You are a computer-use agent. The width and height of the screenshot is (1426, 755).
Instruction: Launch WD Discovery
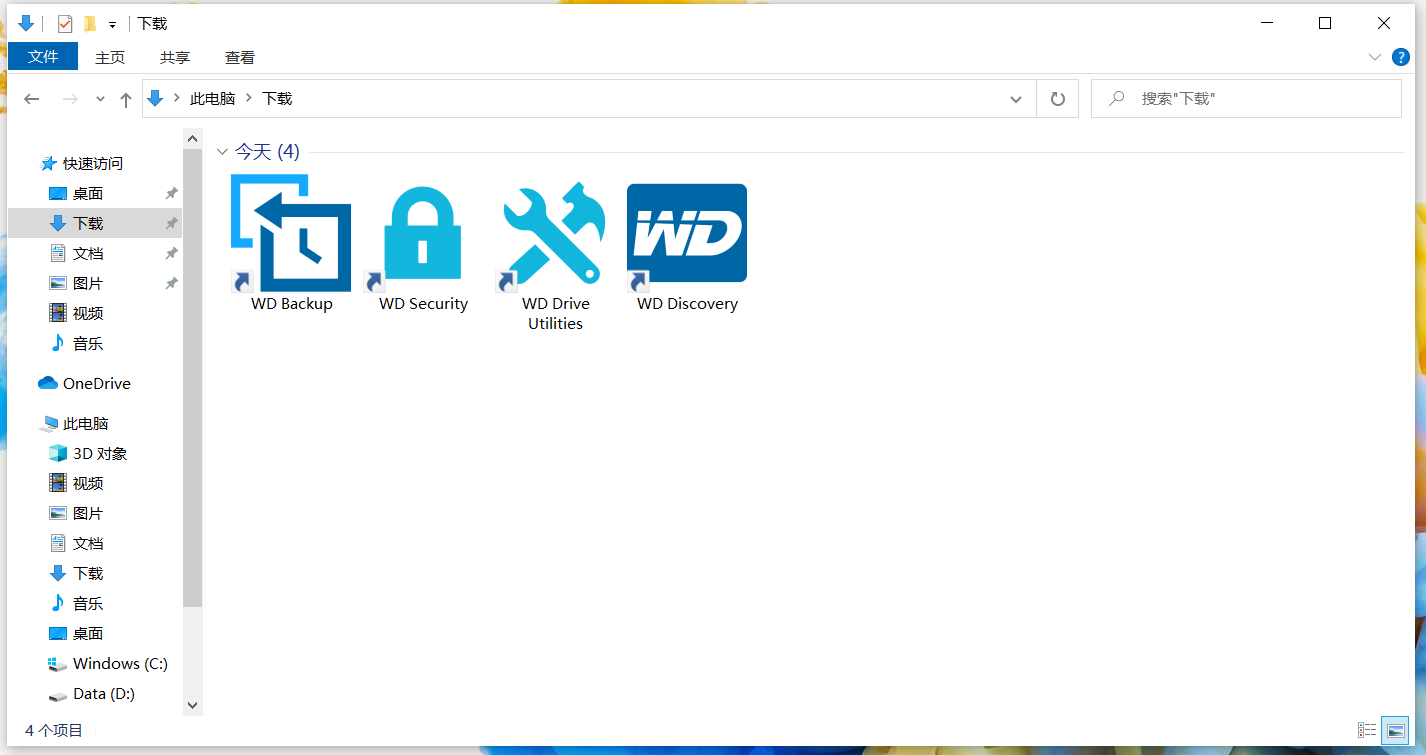click(x=686, y=232)
